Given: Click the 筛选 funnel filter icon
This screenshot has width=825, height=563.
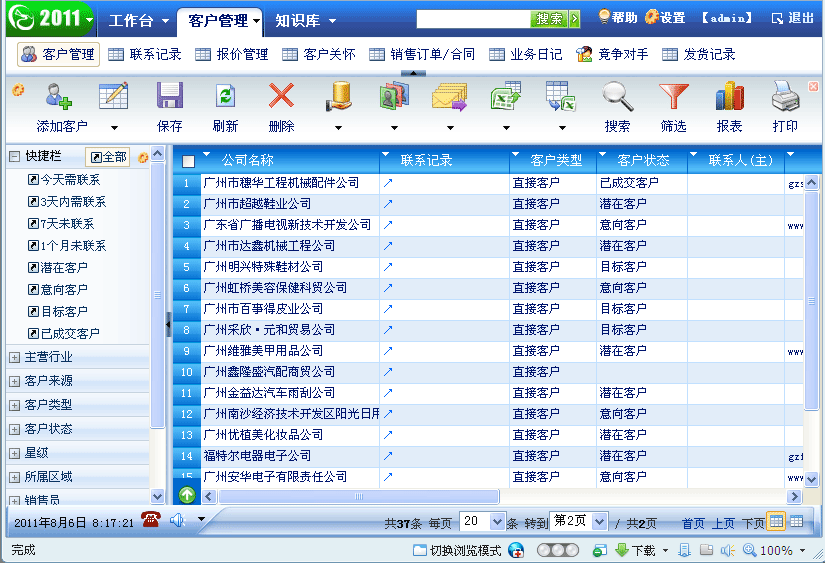Looking at the screenshot, I should (673, 96).
